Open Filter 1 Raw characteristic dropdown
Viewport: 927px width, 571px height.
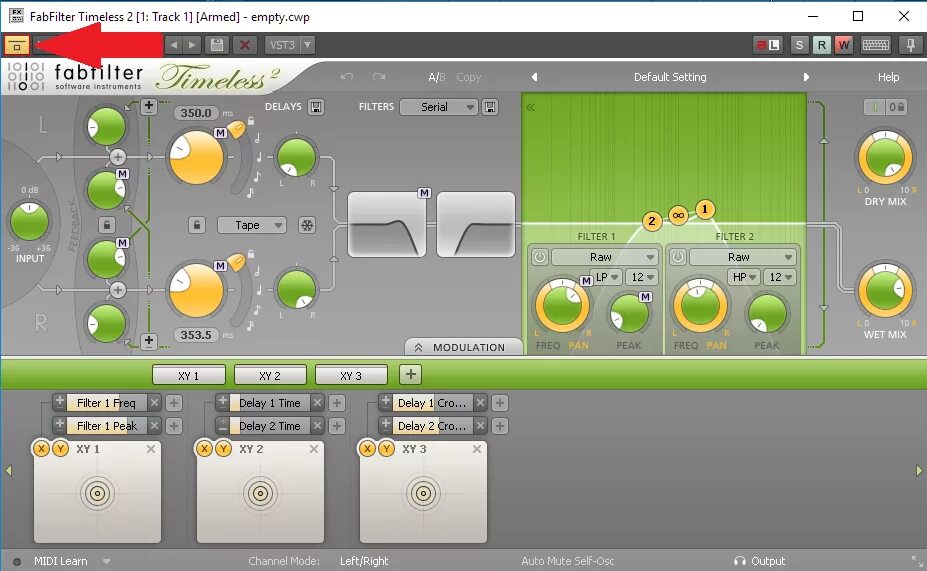point(605,257)
